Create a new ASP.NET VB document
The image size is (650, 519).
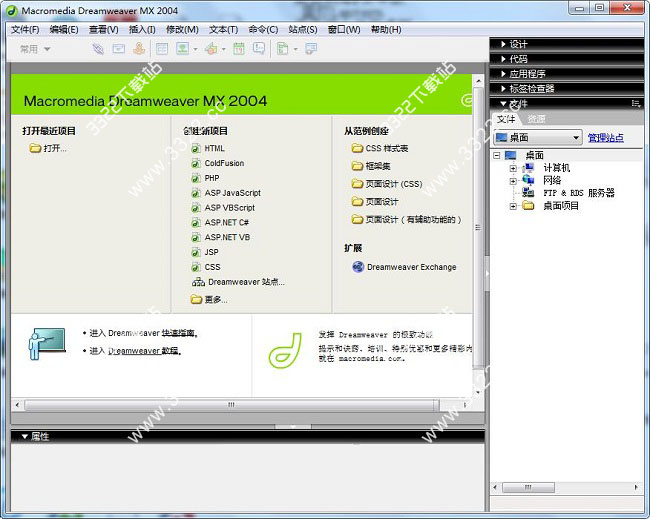coord(221,238)
